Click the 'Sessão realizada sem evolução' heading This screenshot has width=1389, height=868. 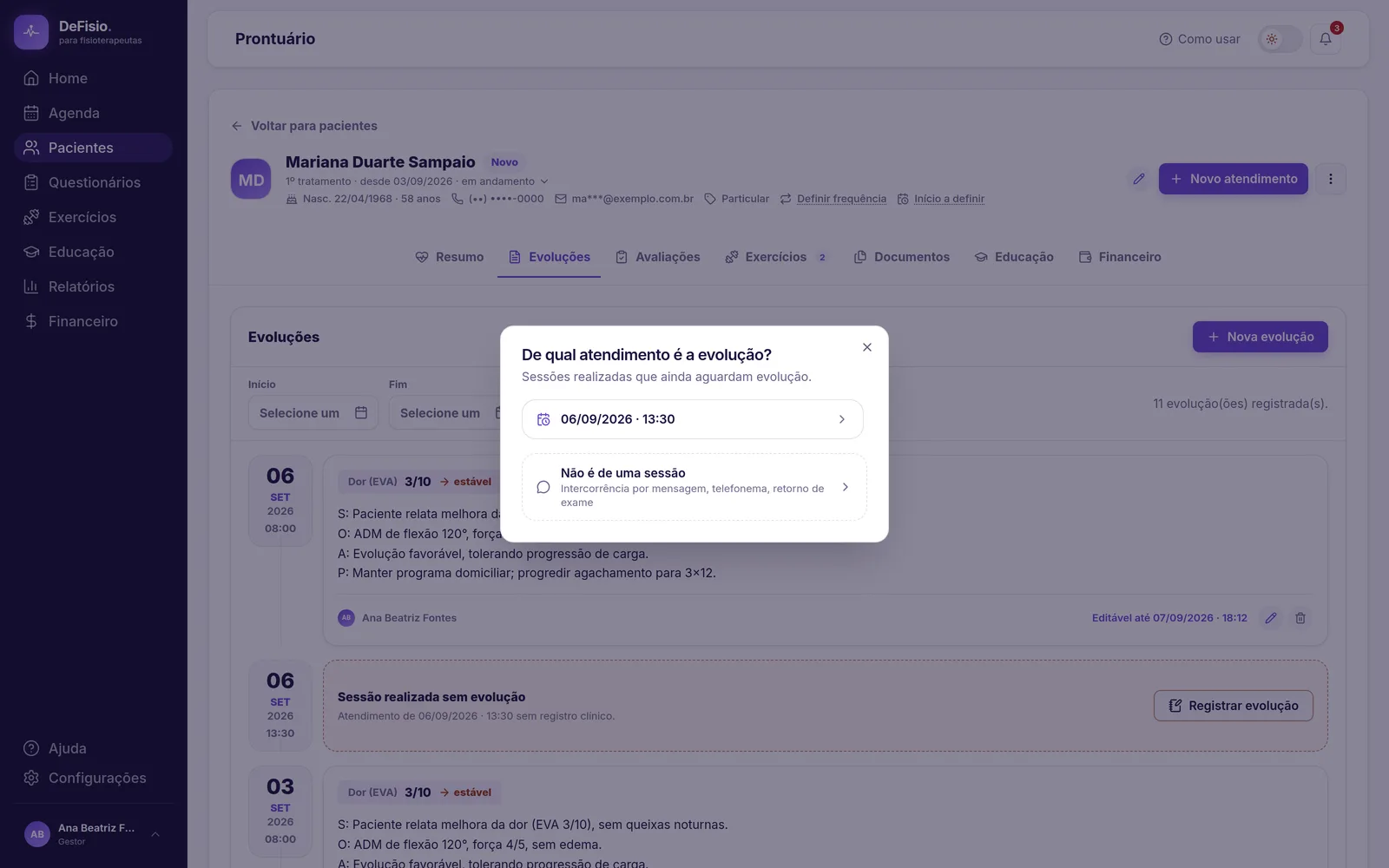(x=431, y=697)
